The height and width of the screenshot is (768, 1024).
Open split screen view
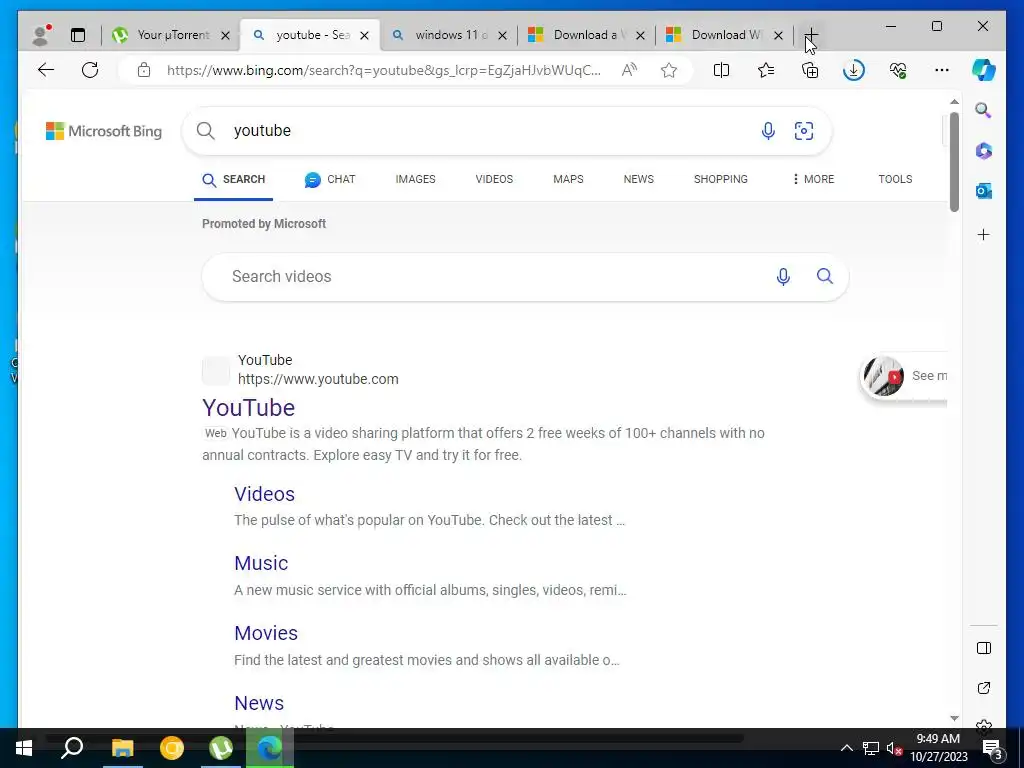click(721, 70)
